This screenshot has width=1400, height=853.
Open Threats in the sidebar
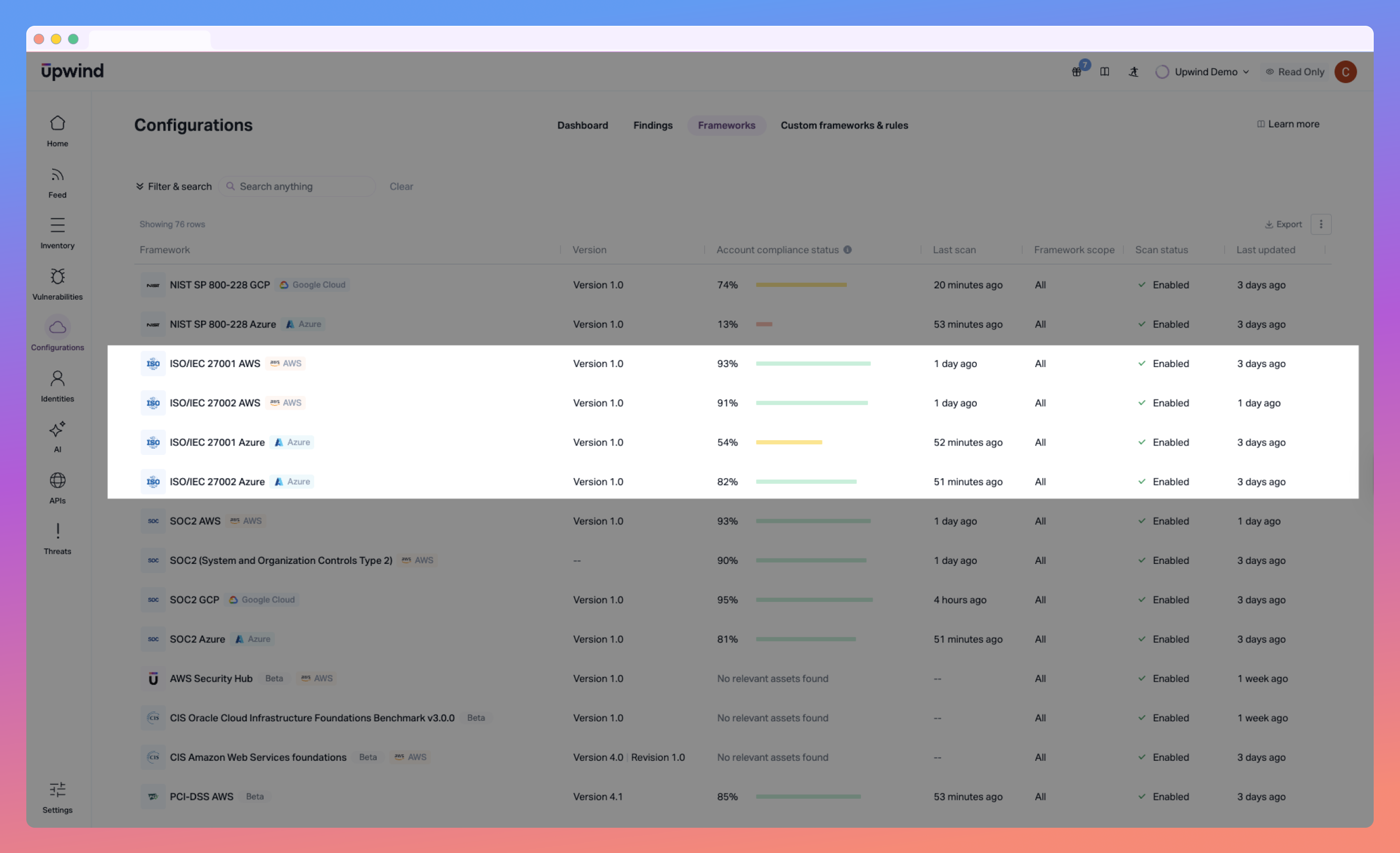[x=57, y=531]
